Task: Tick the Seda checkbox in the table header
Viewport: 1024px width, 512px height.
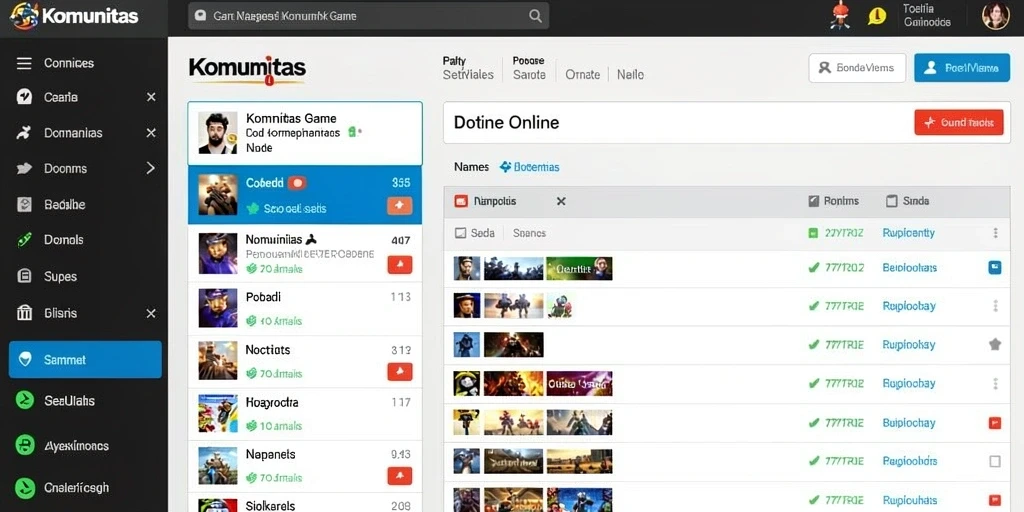Action: tap(460, 232)
